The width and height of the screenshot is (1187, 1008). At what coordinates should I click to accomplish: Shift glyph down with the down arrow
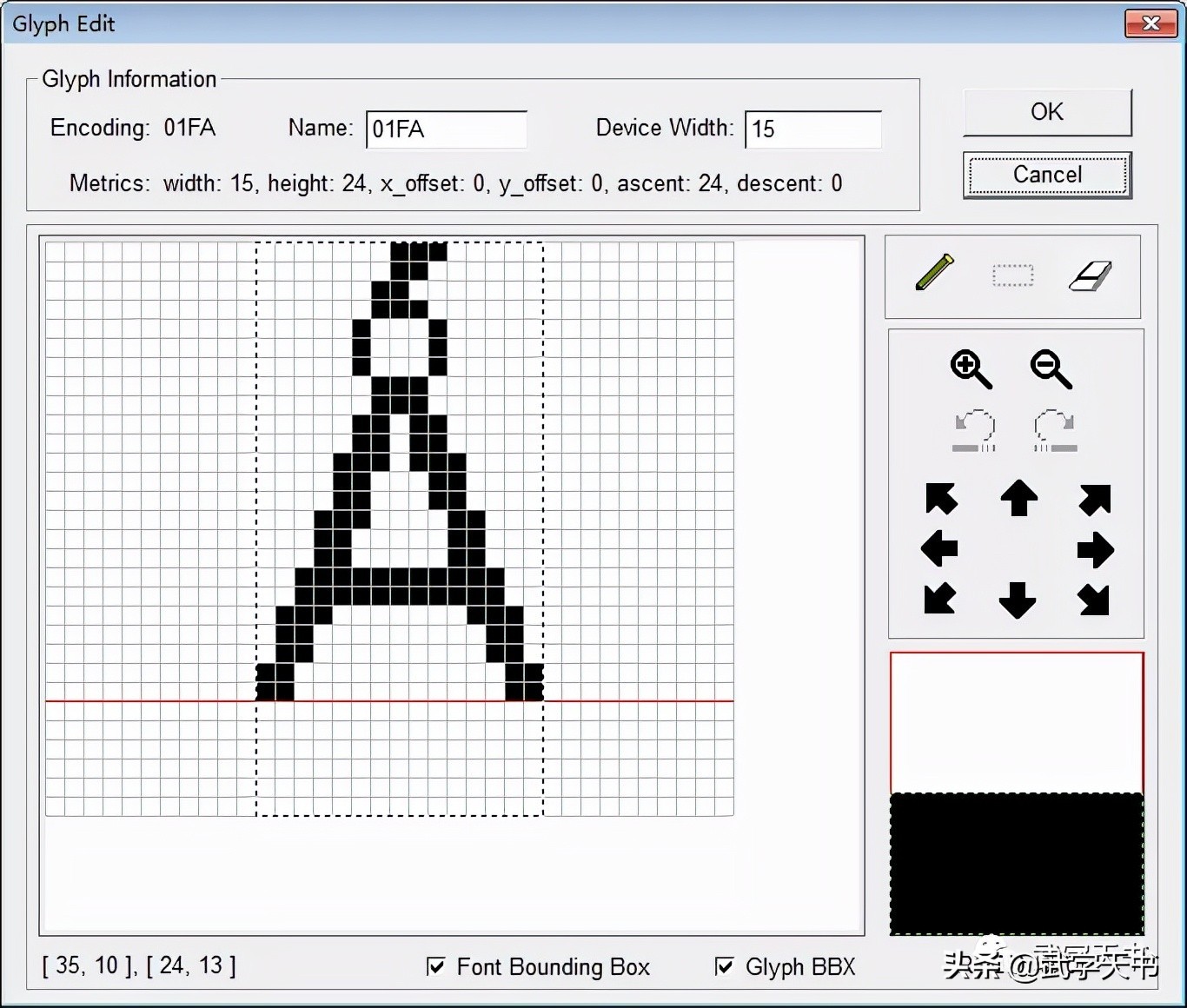tap(1018, 600)
